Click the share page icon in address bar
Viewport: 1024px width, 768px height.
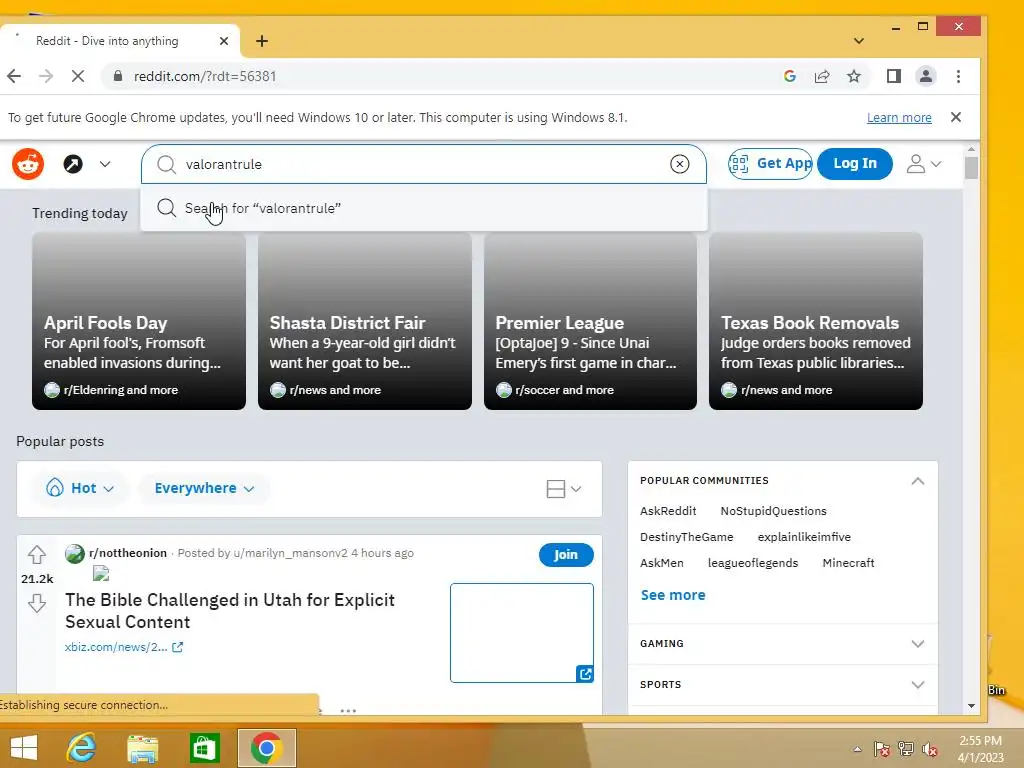[x=822, y=76]
